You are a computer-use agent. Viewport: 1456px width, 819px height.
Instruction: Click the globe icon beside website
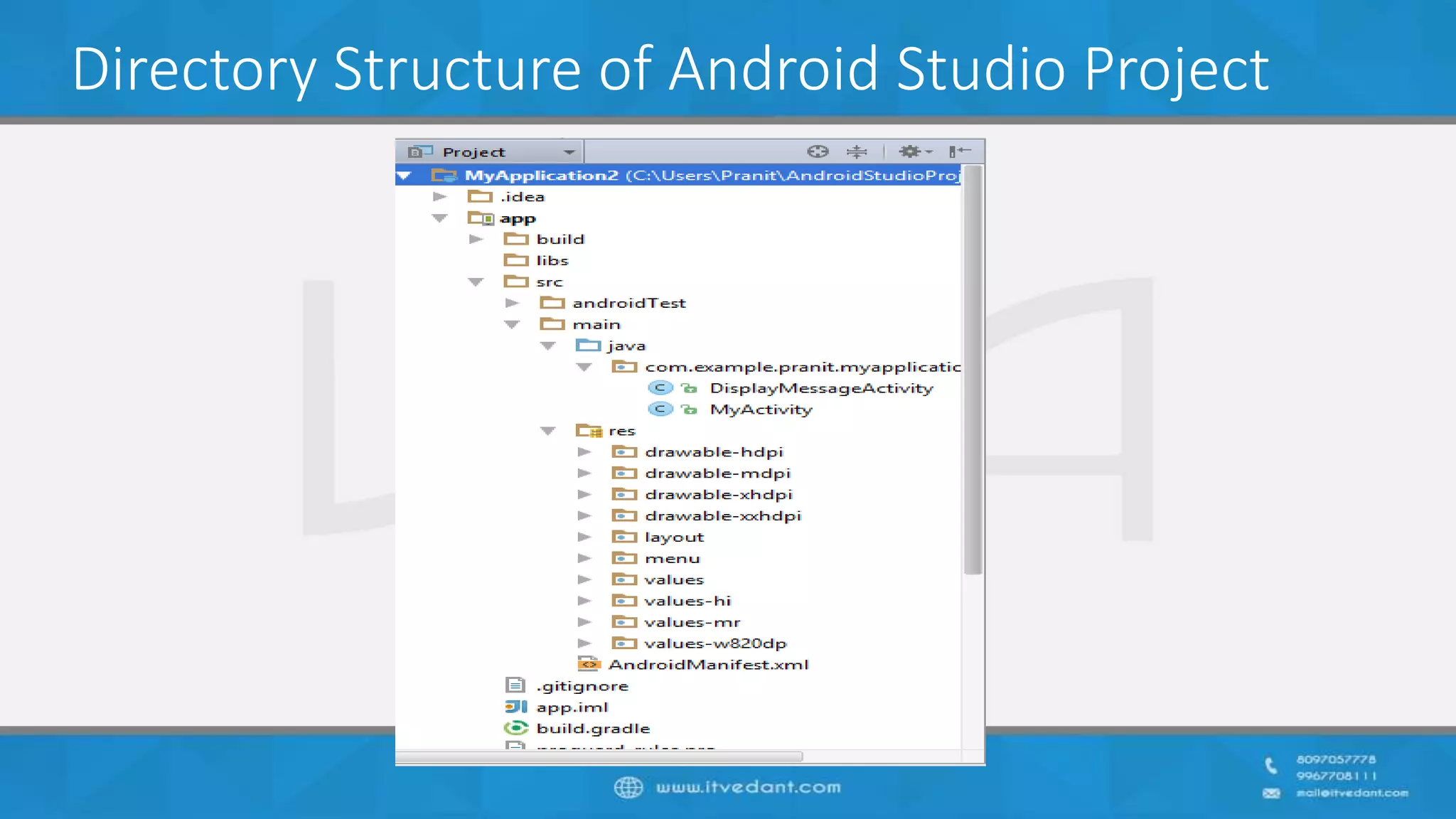pos(628,787)
